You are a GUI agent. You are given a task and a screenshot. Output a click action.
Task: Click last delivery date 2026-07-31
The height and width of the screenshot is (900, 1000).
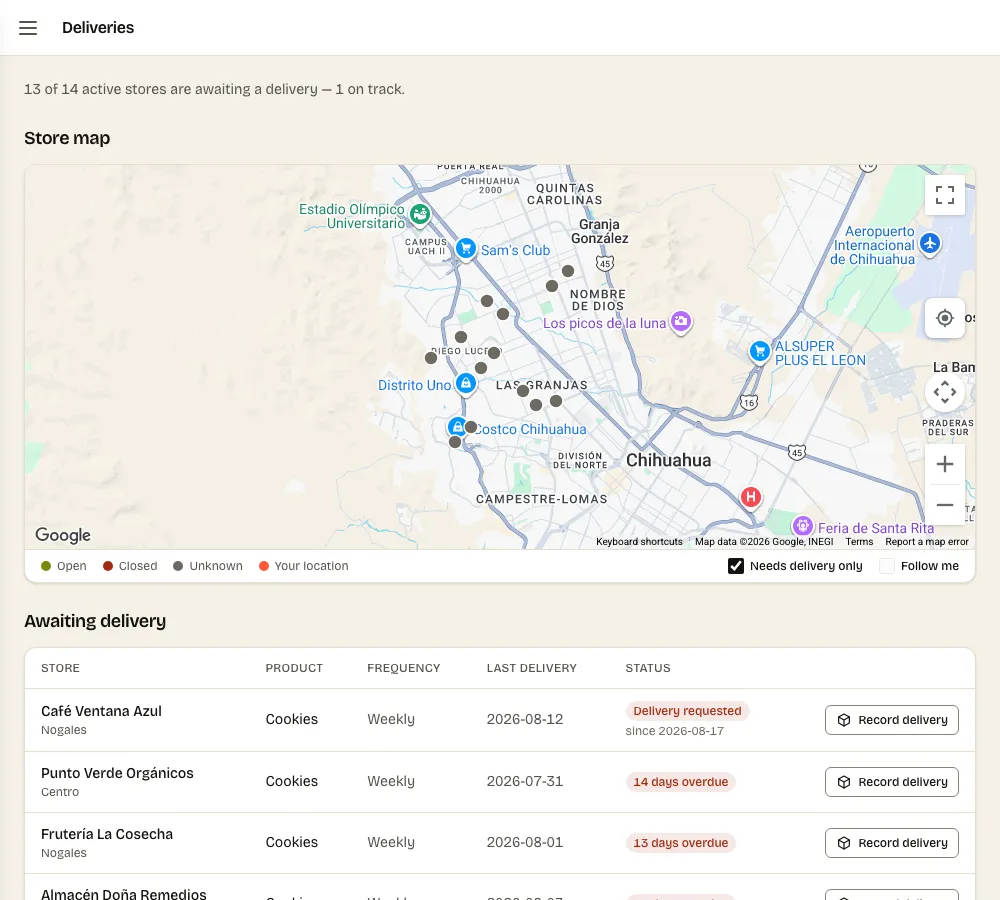525,781
